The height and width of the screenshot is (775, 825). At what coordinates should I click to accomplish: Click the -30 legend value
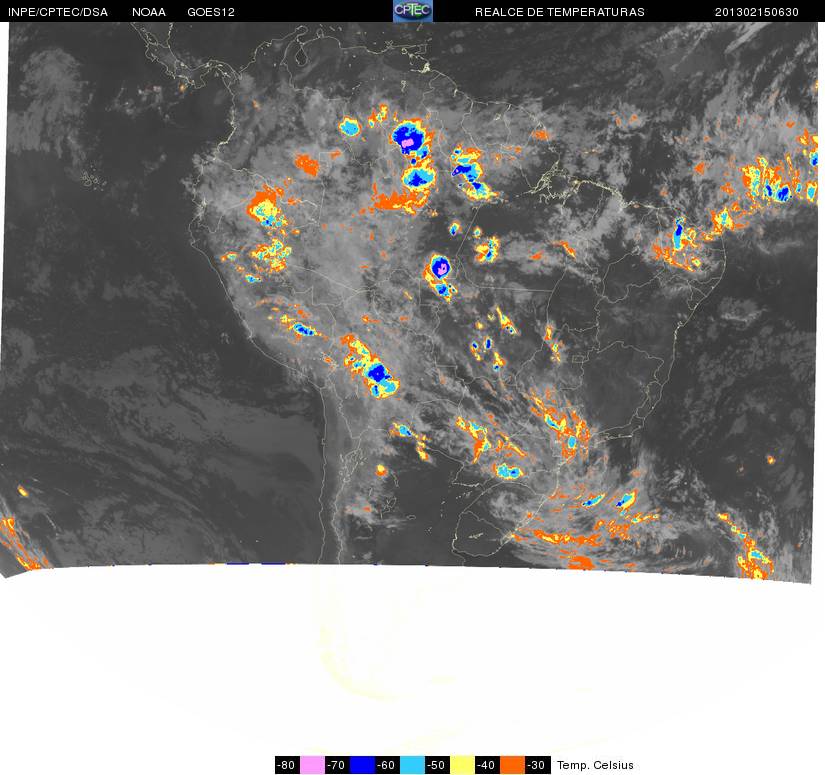(x=537, y=764)
